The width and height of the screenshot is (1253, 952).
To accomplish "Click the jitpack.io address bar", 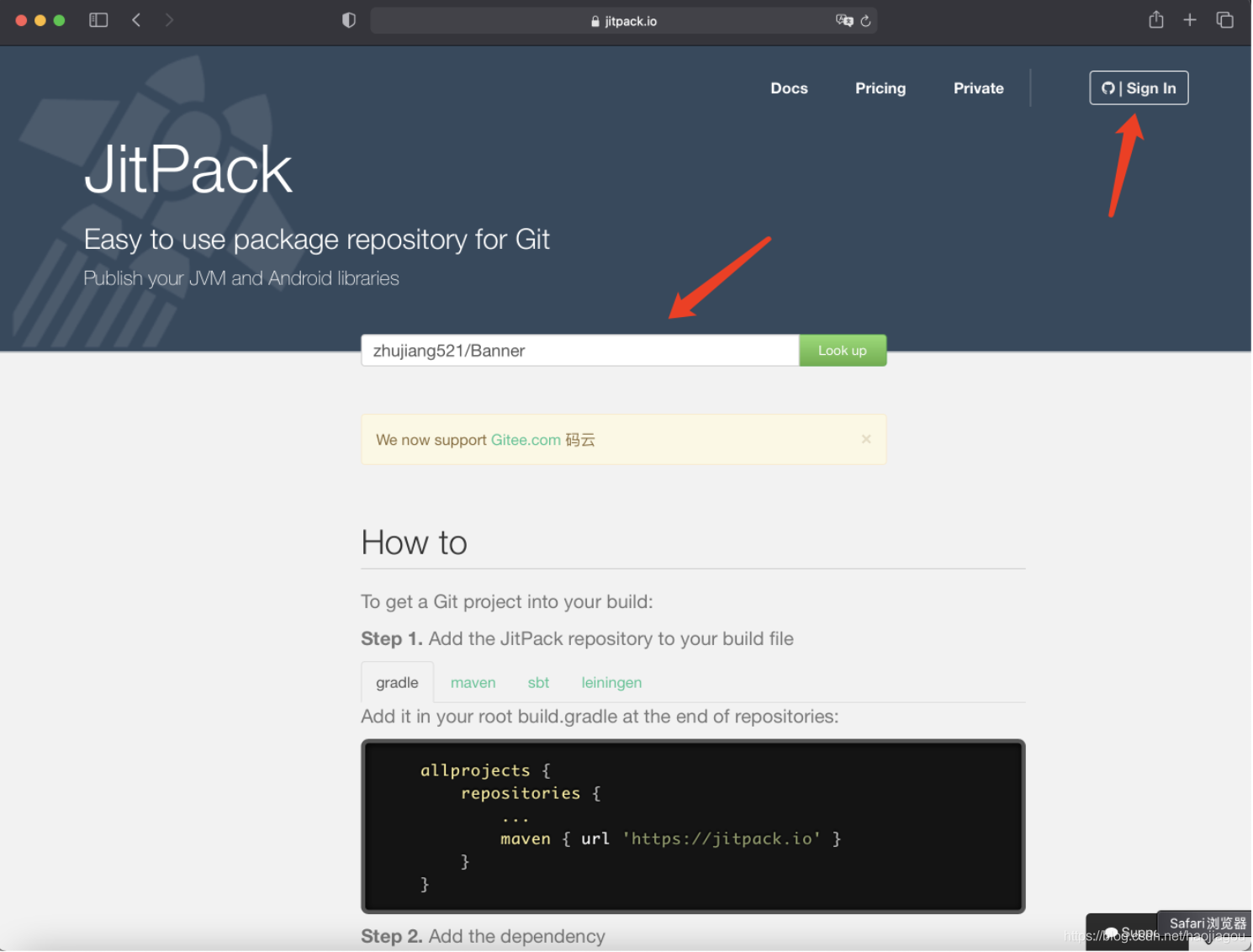I will pos(623,21).
